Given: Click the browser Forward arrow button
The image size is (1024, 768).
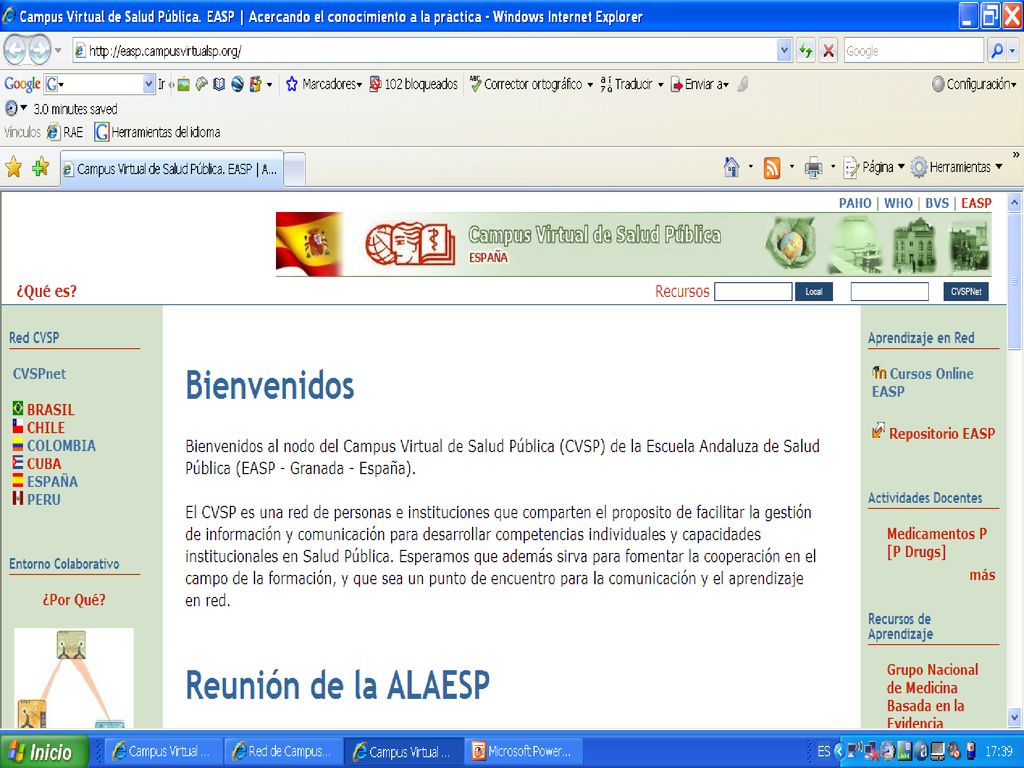Looking at the screenshot, I should [x=39, y=50].
